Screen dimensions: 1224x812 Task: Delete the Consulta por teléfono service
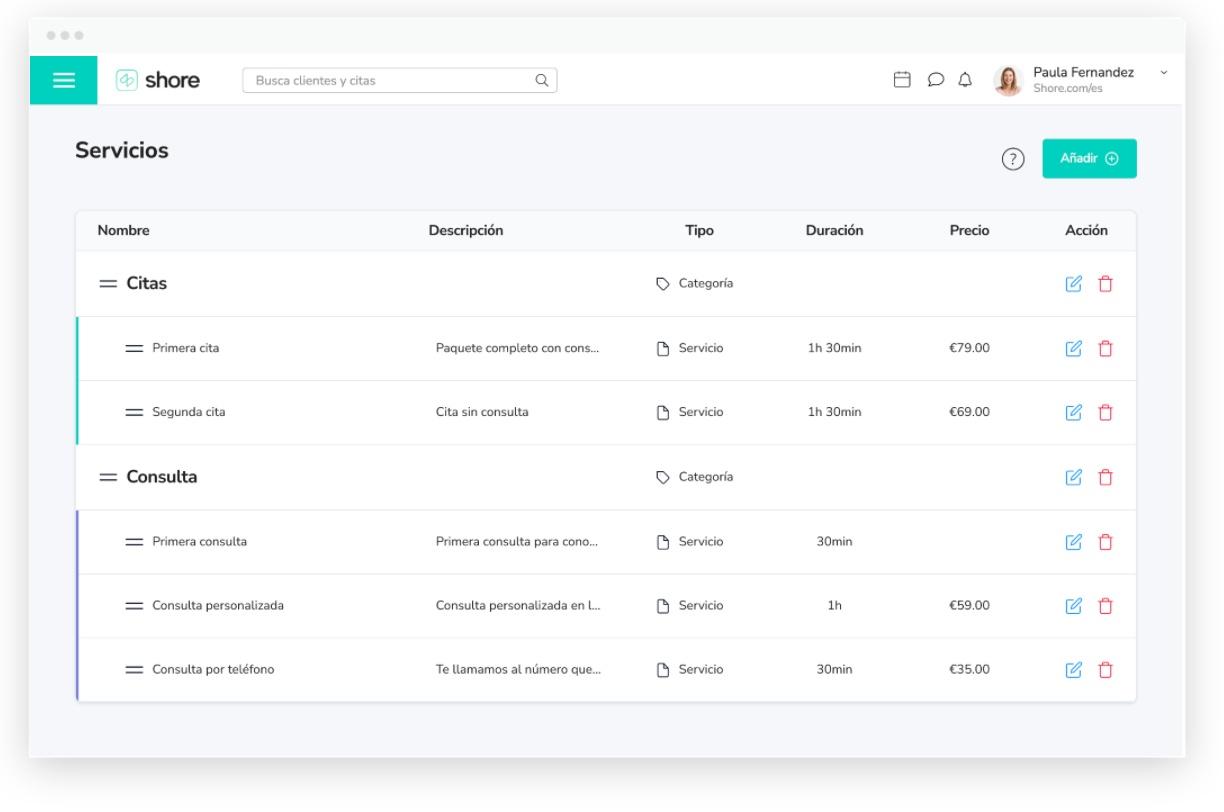click(x=1105, y=670)
